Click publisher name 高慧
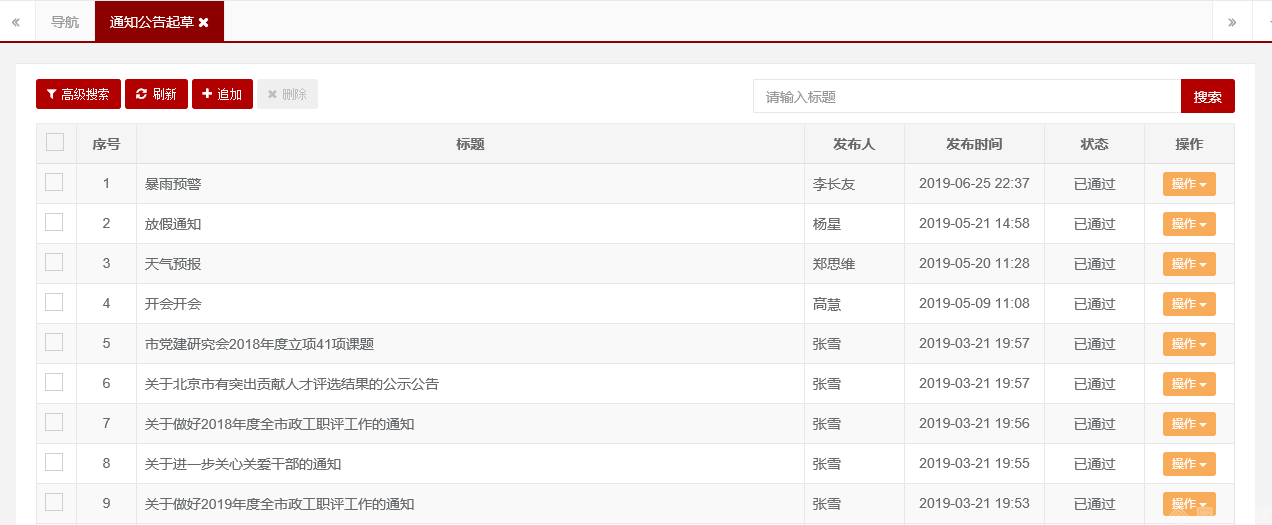This screenshot has width=1272, height=525. pos(827,304)
